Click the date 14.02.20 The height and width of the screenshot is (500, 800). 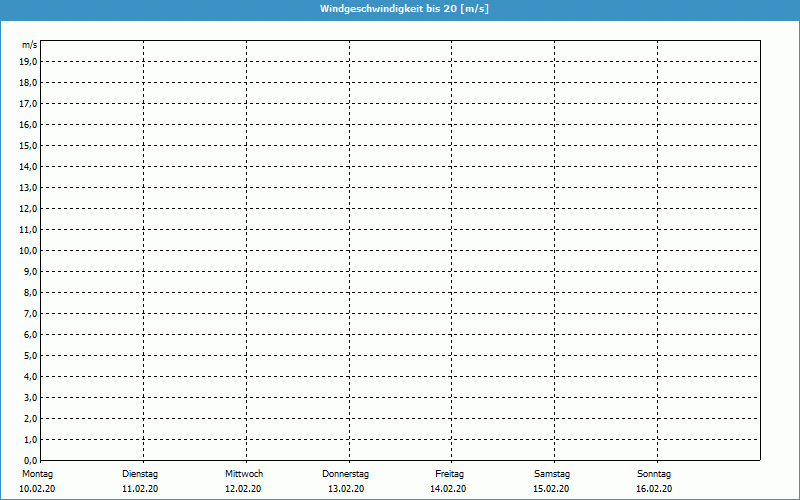(448, 489)
